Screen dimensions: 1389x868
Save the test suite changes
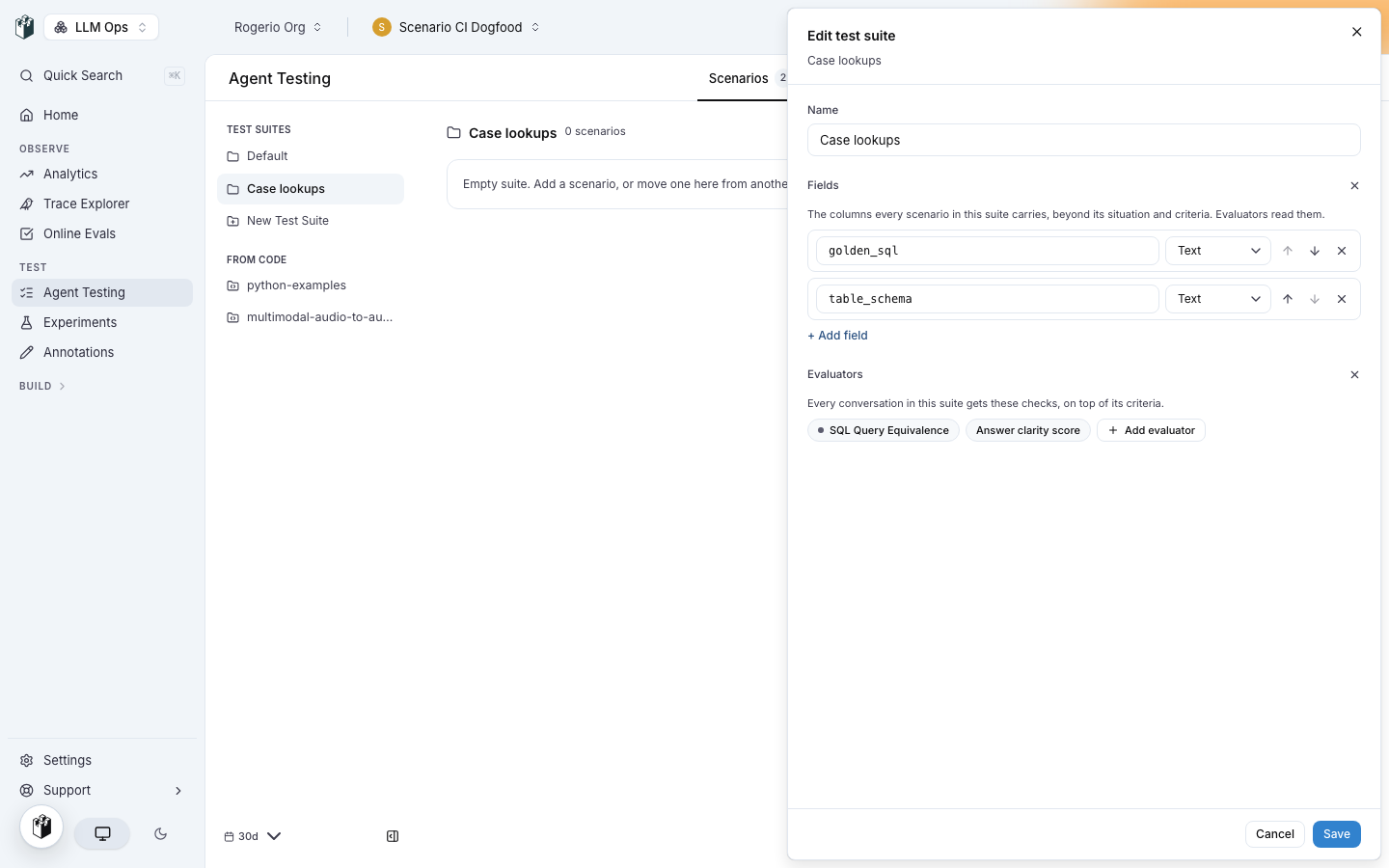1336,834
